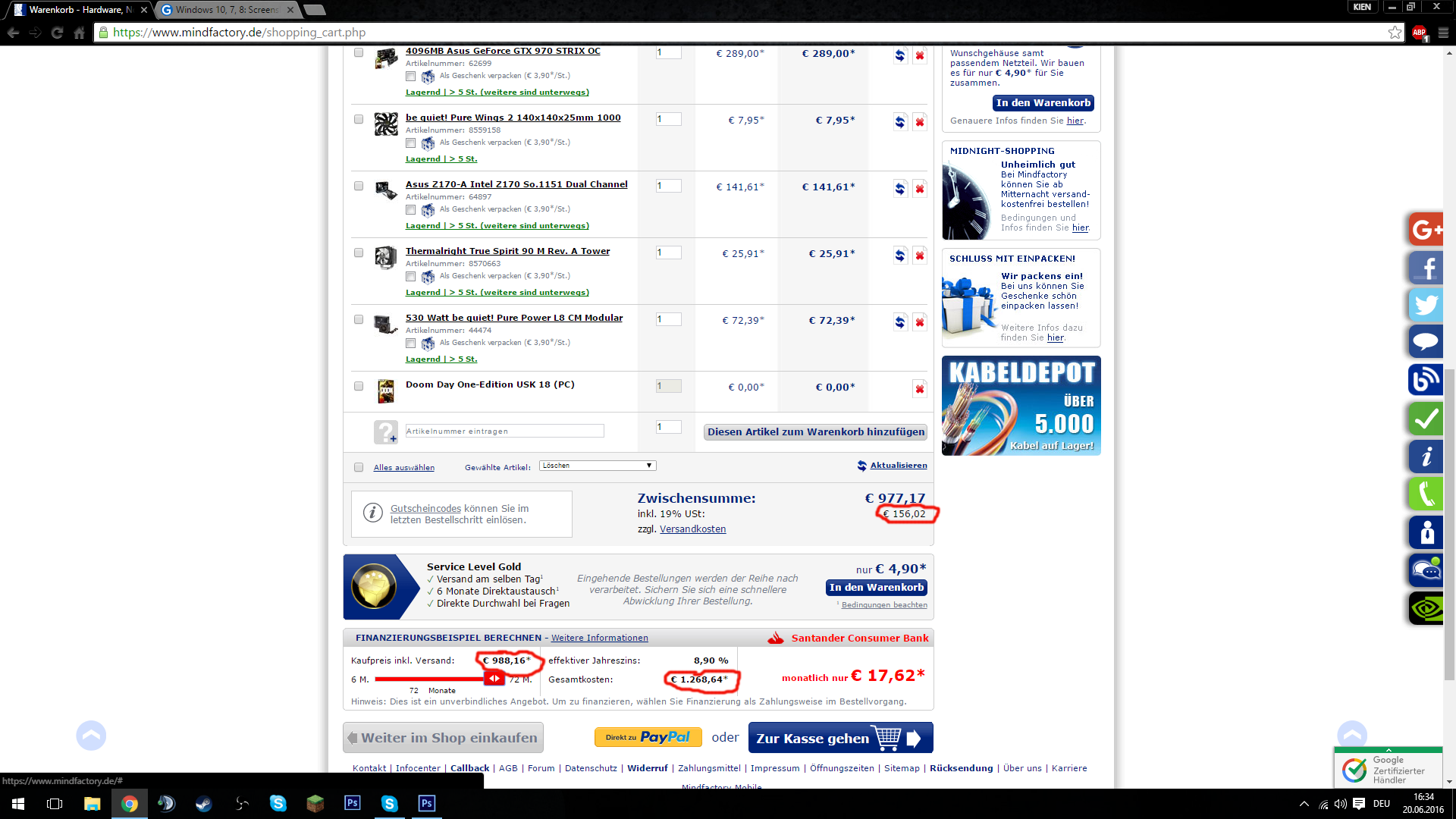Open the blog feed sidebar icon
Image resolution: width=1456 pixels, height=819 pixels.
[1426, 379]
